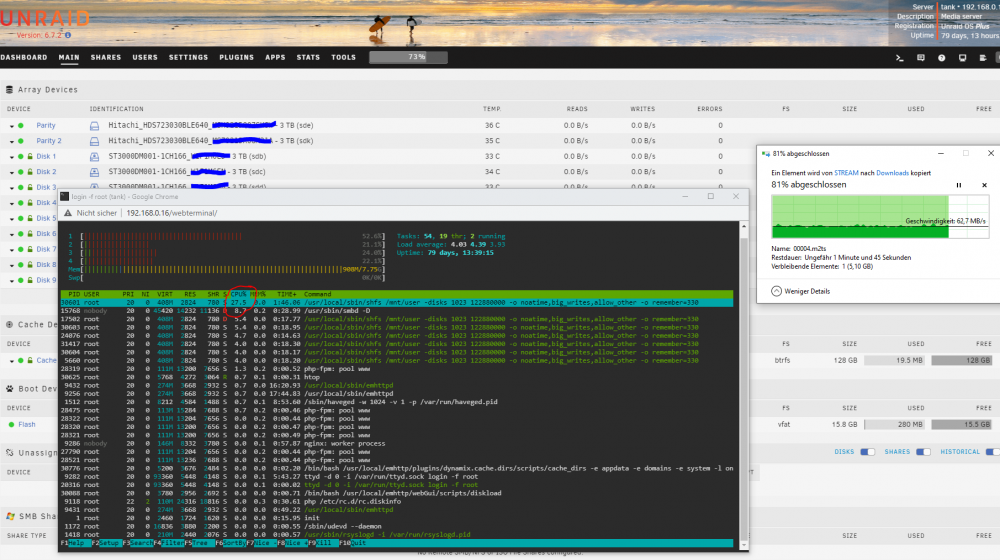Collapse details with Weniger Details
This screenshot has height=560, width=1000.
tap(801, 291)
